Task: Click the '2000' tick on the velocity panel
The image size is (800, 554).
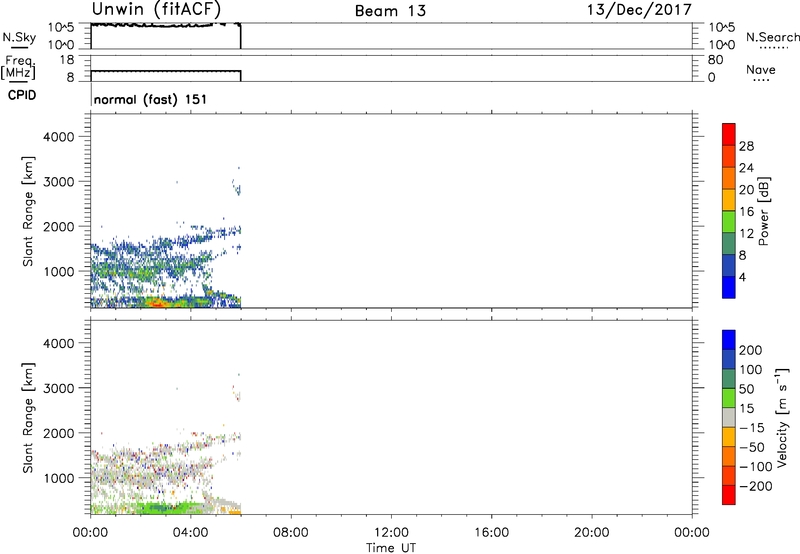Action: [59, 433]
